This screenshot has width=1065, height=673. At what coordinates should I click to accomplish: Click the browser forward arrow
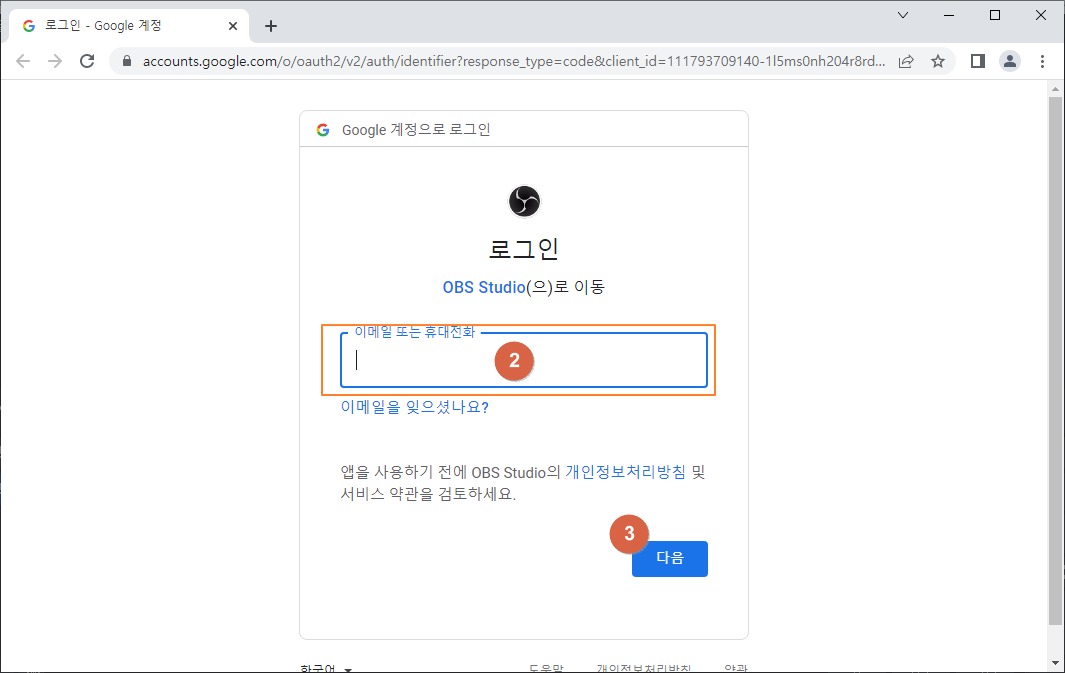pyautogui.click(x=55, y=61)
